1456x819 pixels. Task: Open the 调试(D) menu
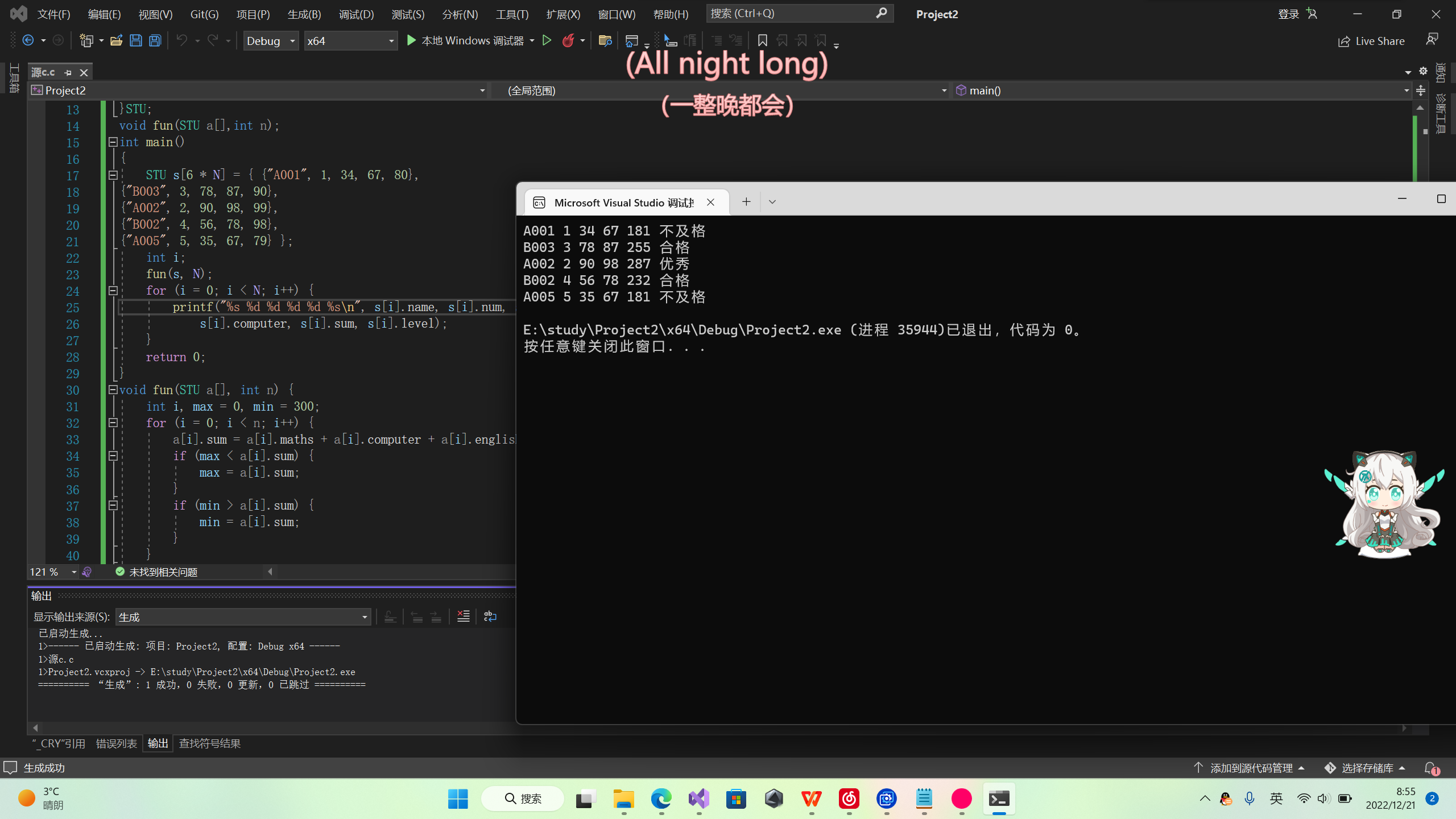coord(356,14)
